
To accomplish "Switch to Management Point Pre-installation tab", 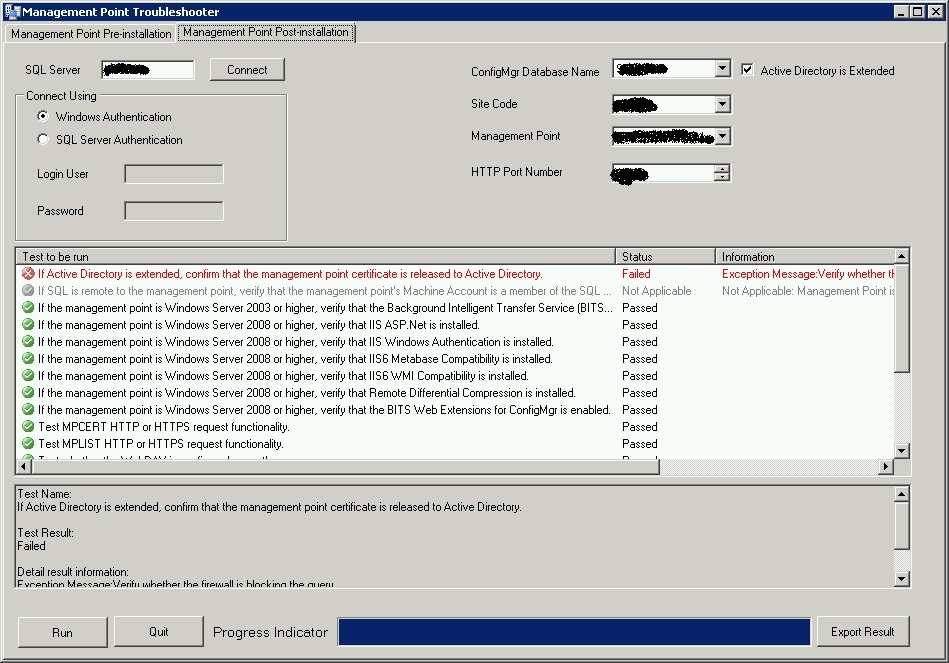I will click(91, 34).
